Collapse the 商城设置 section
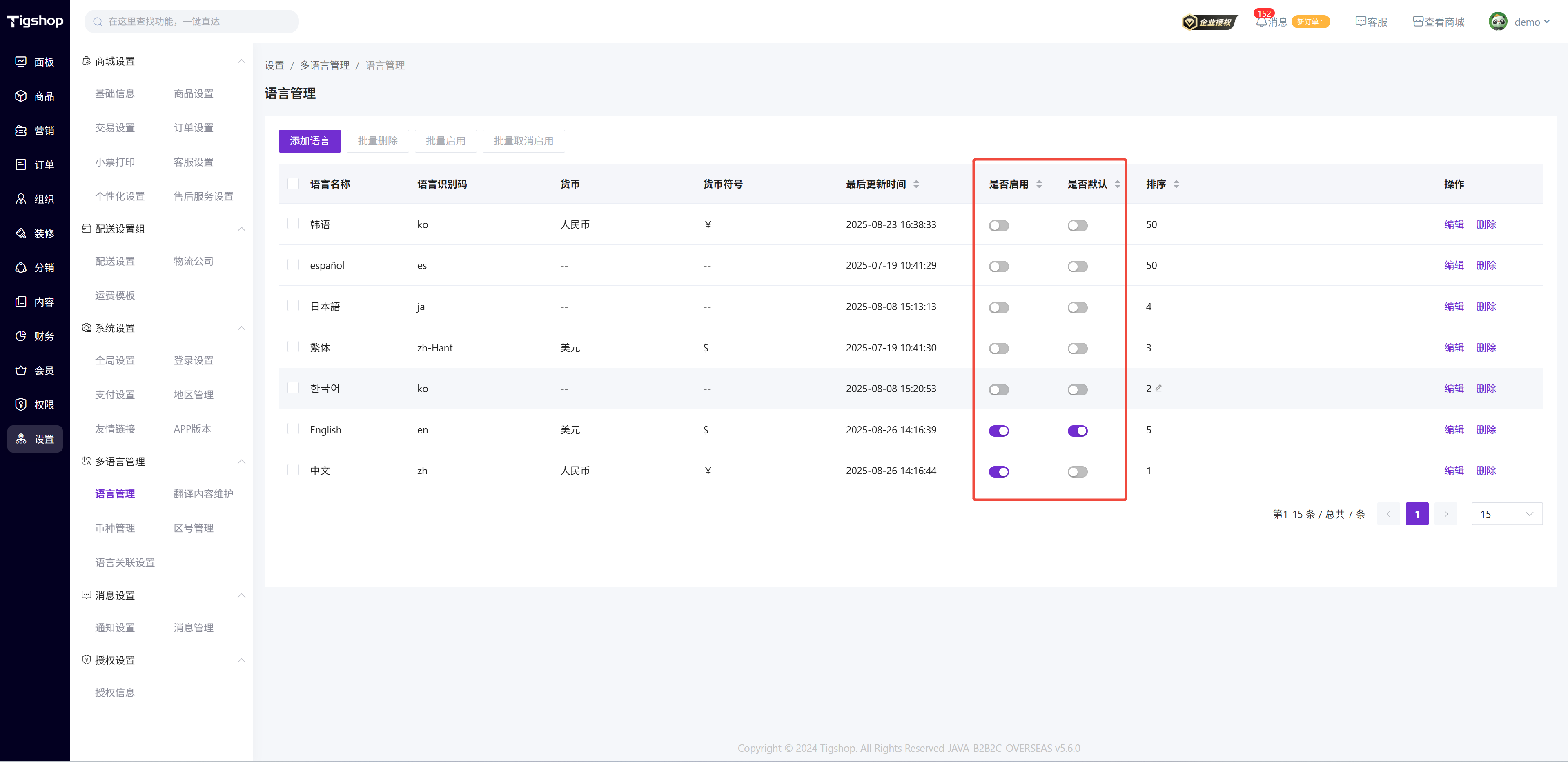The width and height of the screenshot is (1568, 762). click(x=241, y=62)
